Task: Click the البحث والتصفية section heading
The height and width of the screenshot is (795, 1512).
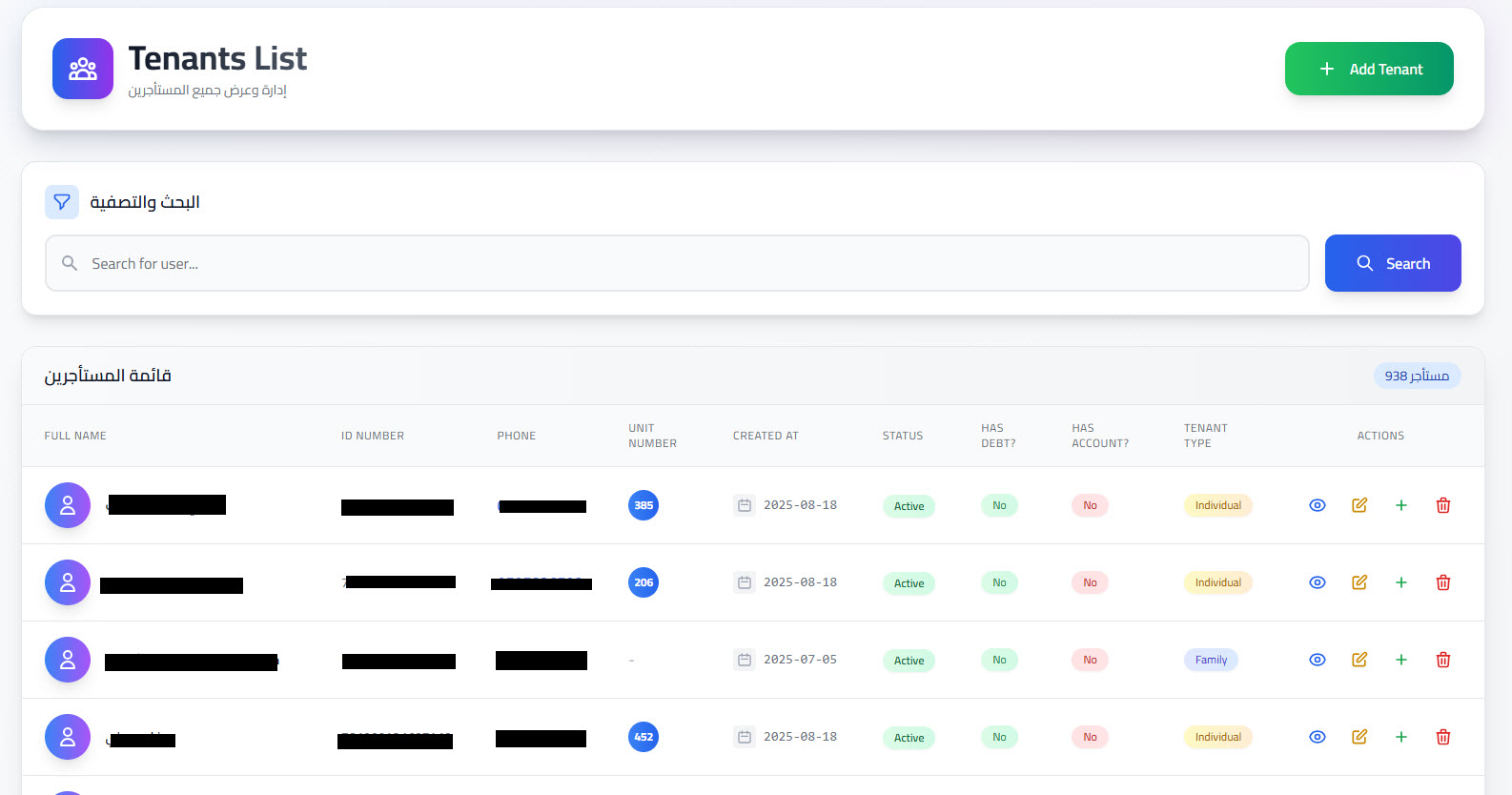Action: 145,202
